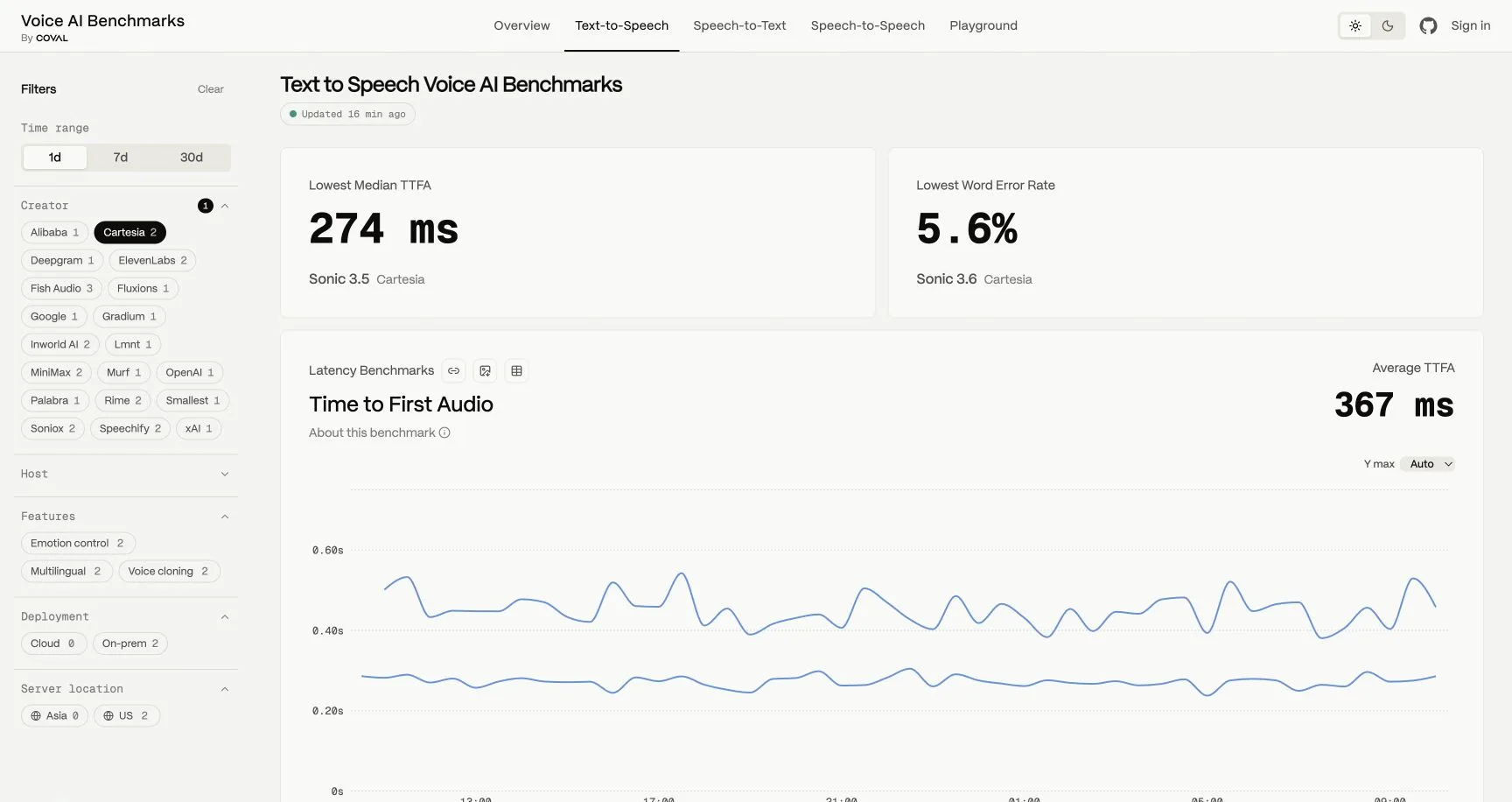
Task: Collapse the Features filter section
Action: 225,517
